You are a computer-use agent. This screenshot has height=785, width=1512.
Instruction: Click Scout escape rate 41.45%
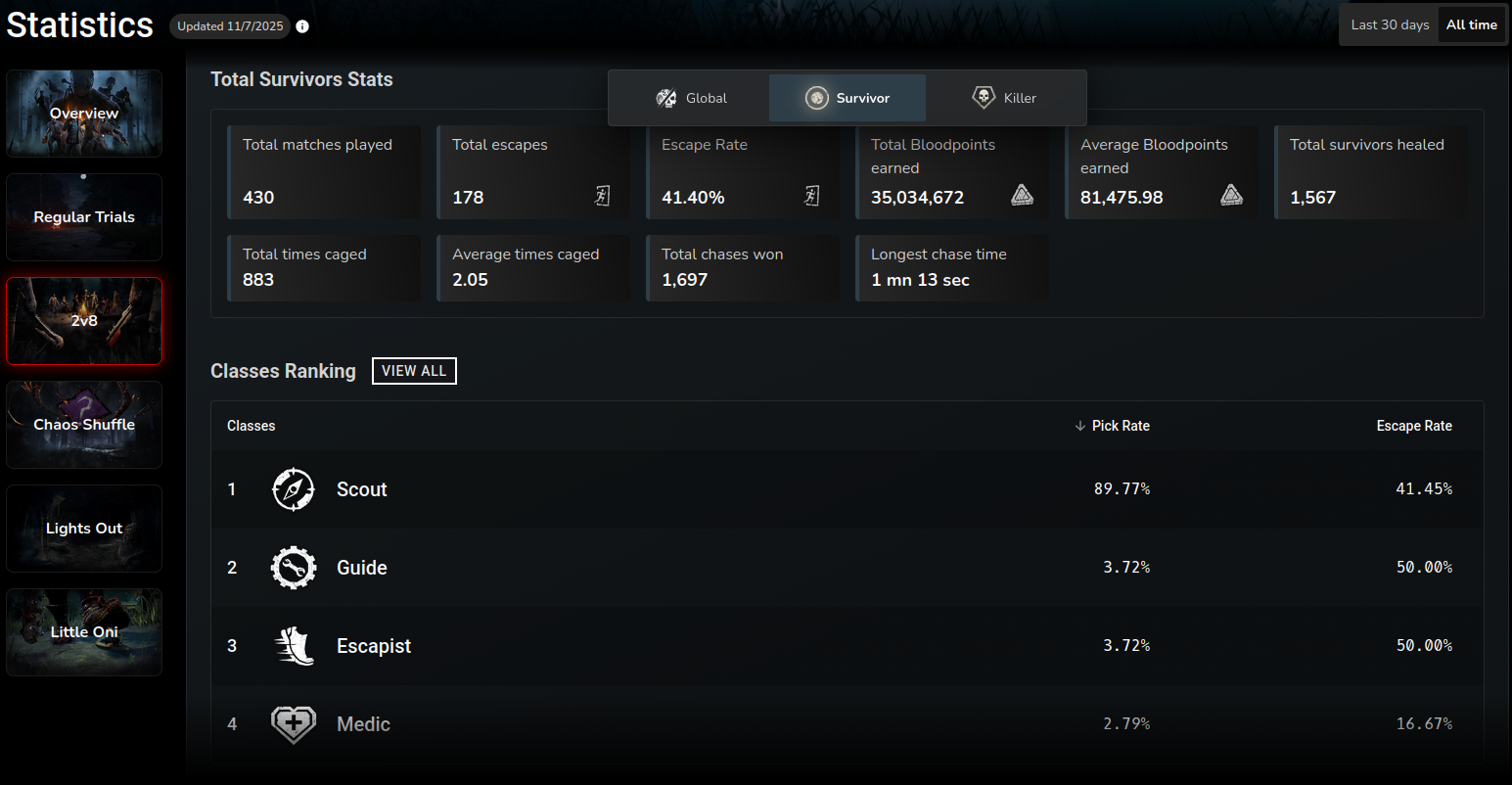(x=1424, y=488)
